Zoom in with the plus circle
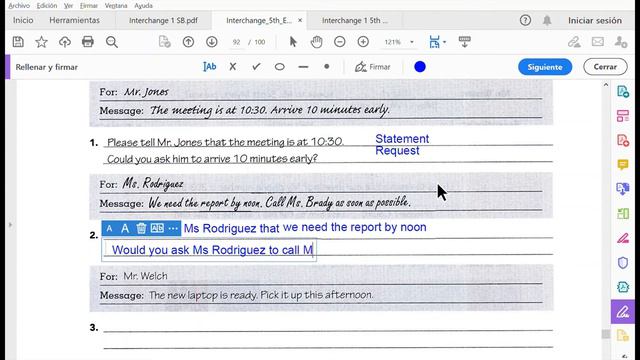 pos(363,42)
